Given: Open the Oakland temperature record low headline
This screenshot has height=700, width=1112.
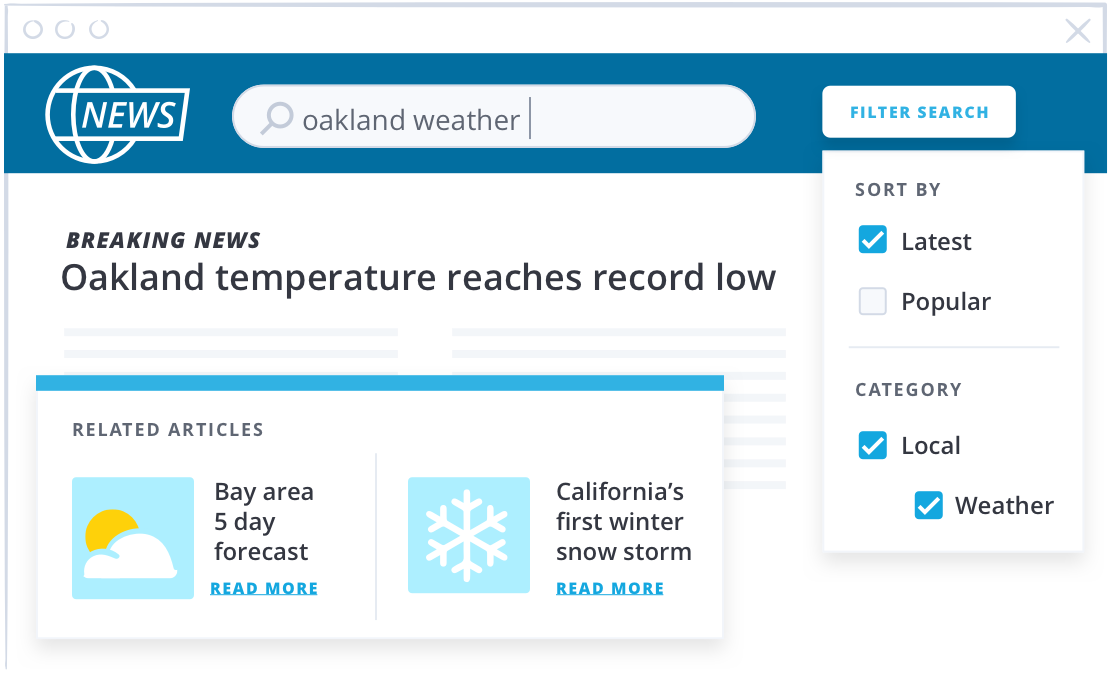Looking at the screenshot, I should click(418, 277).
